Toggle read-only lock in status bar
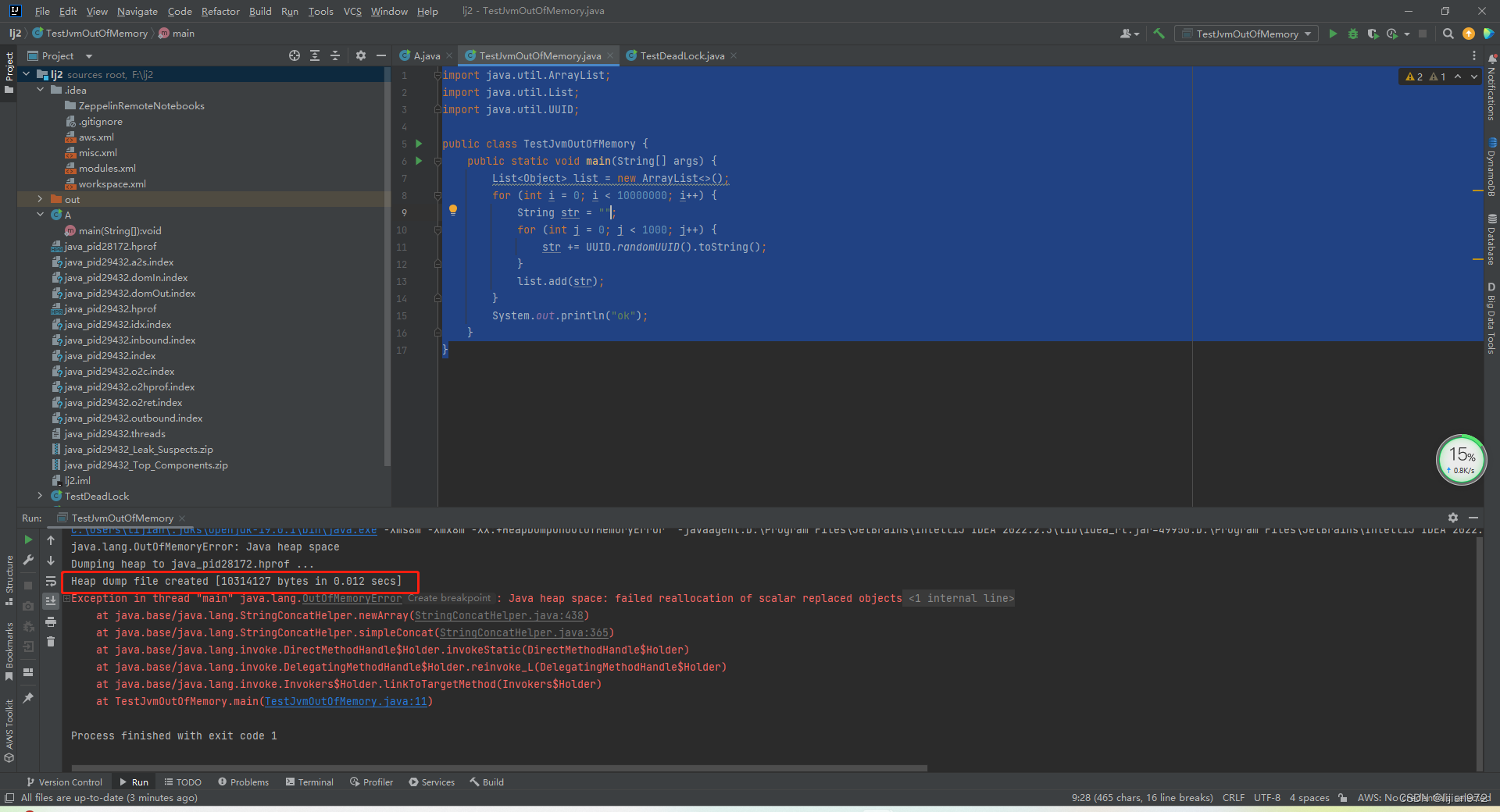Image resolution: width=1500 pixels, height=812 pixels. (1342, 798)
